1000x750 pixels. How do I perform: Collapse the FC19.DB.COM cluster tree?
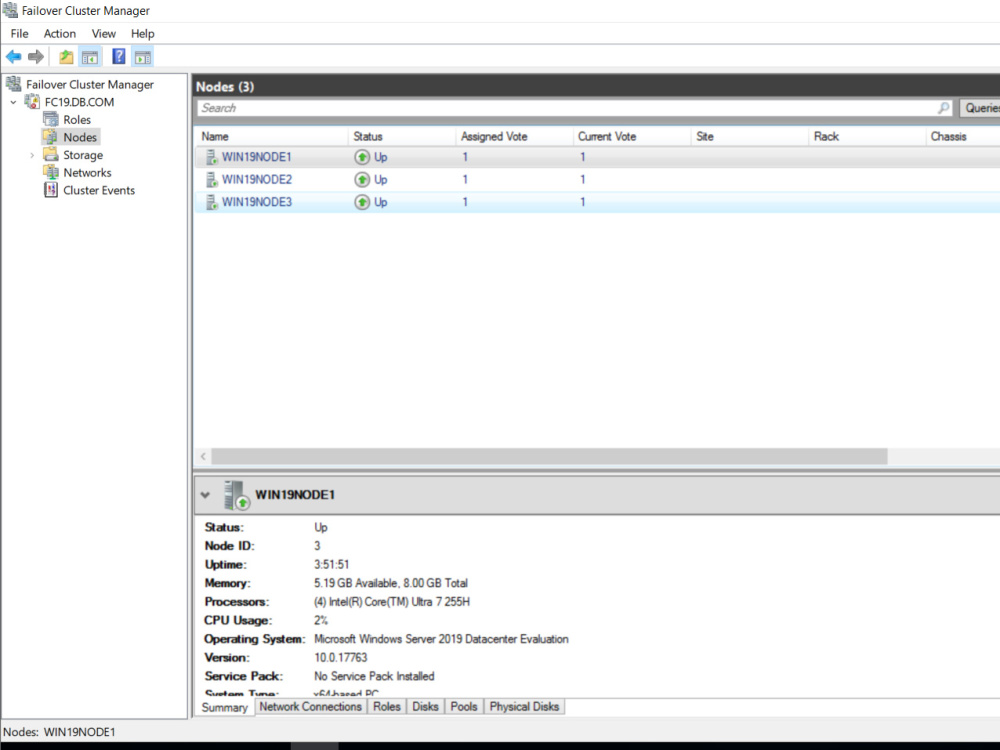pyautogui.click(x=13, y=102)
